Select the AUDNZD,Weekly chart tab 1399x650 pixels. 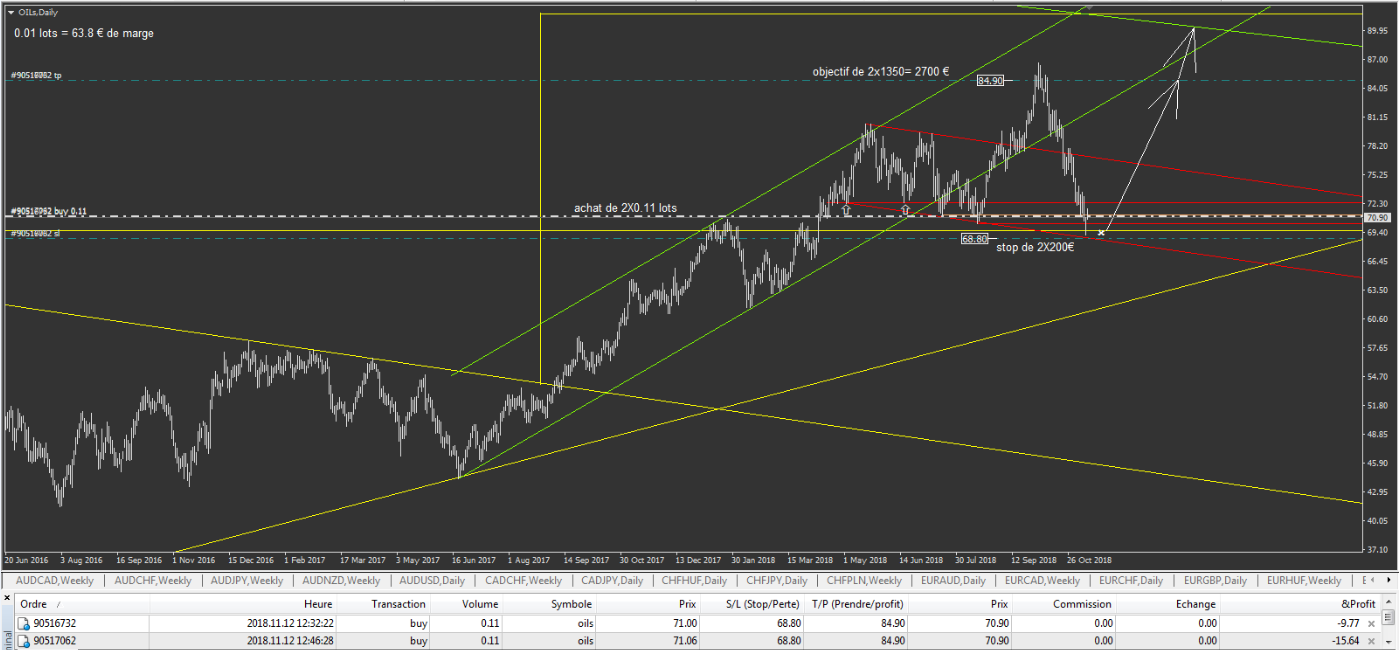tap(341, 581)
